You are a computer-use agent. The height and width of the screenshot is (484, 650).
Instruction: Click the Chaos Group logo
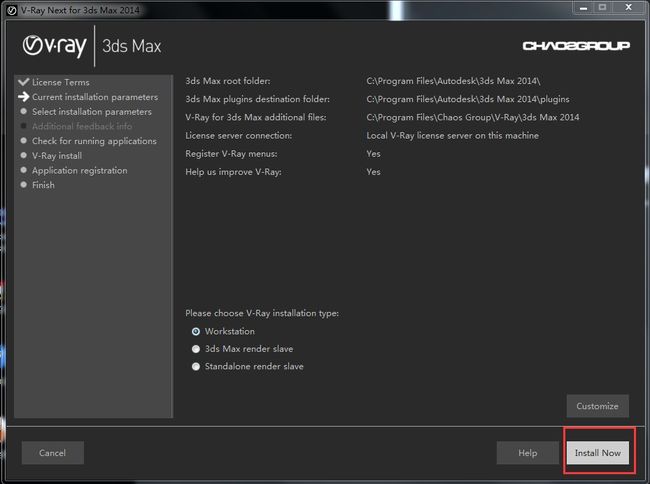pyautogui.click(x=576, y=46)
